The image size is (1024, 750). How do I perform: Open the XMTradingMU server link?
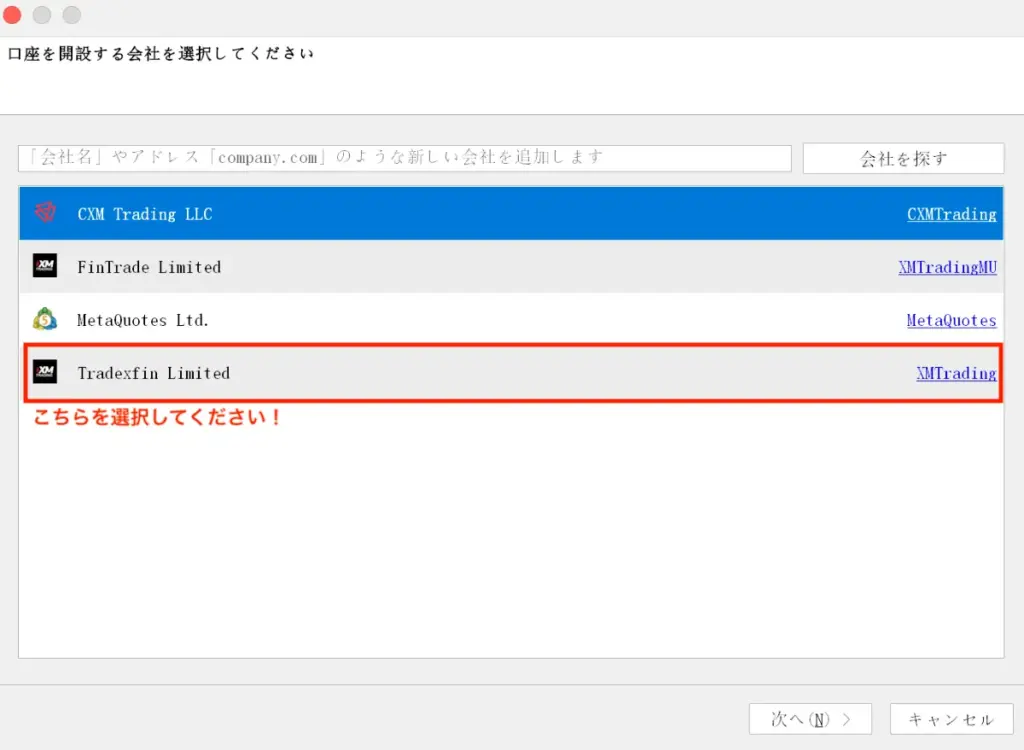947,267
